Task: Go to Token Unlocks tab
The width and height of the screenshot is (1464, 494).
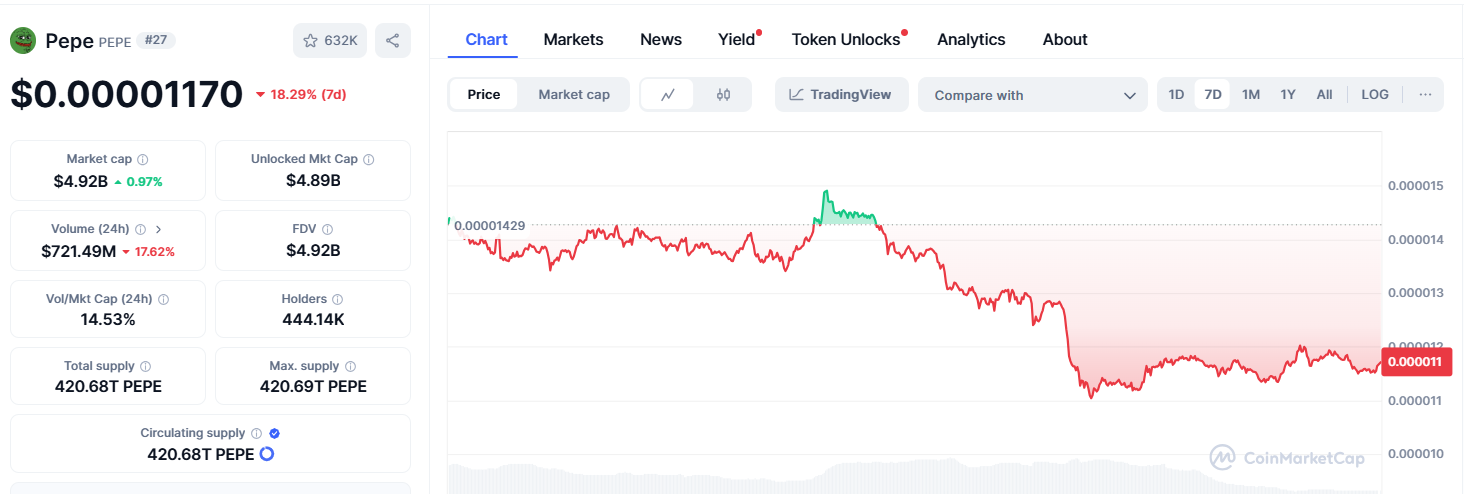Action: click(x=846, y=40)
